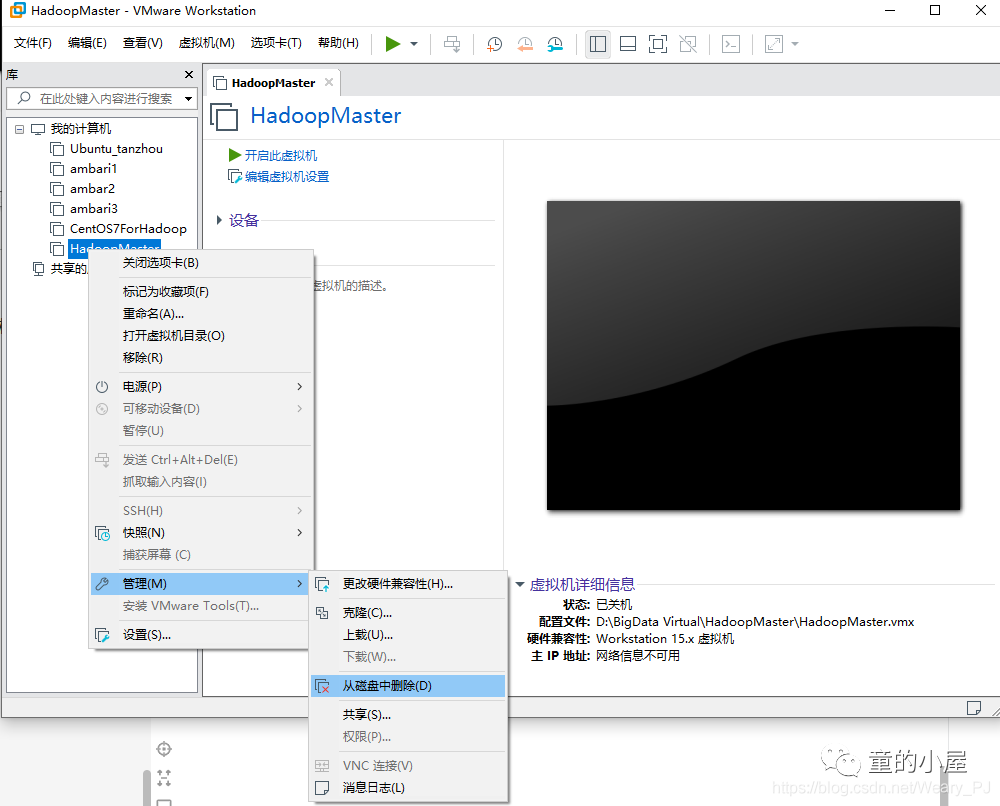This screenshot has width=1000, height=806.
Task: Click the settings icon beside 设置(S)...
Action: coord(102,635)
